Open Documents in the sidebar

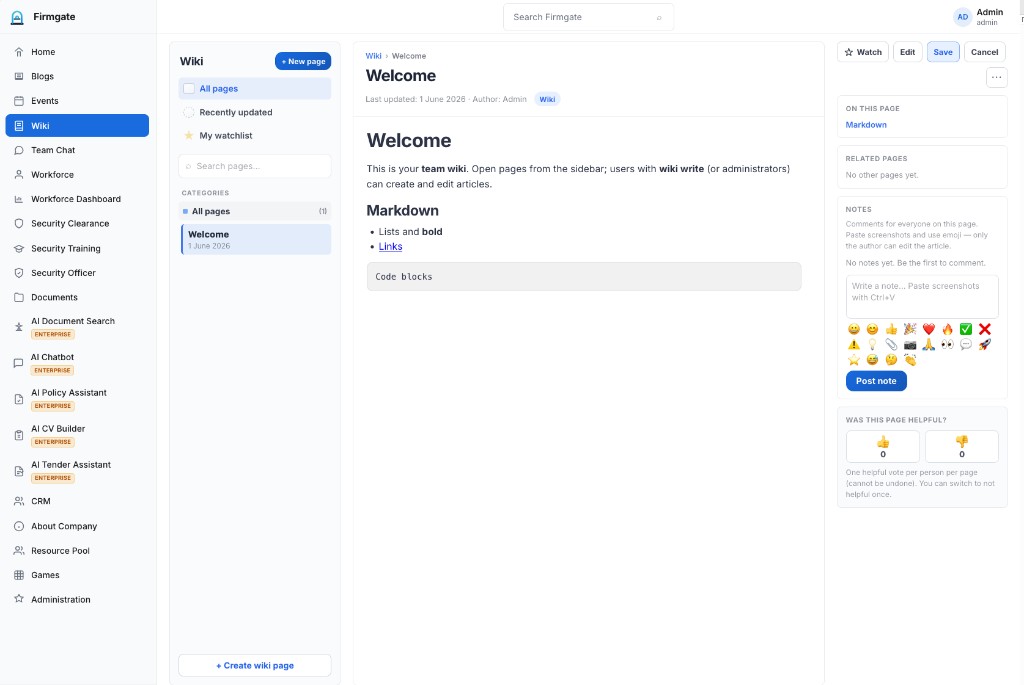pyautogui.click(x=77, y=297)
